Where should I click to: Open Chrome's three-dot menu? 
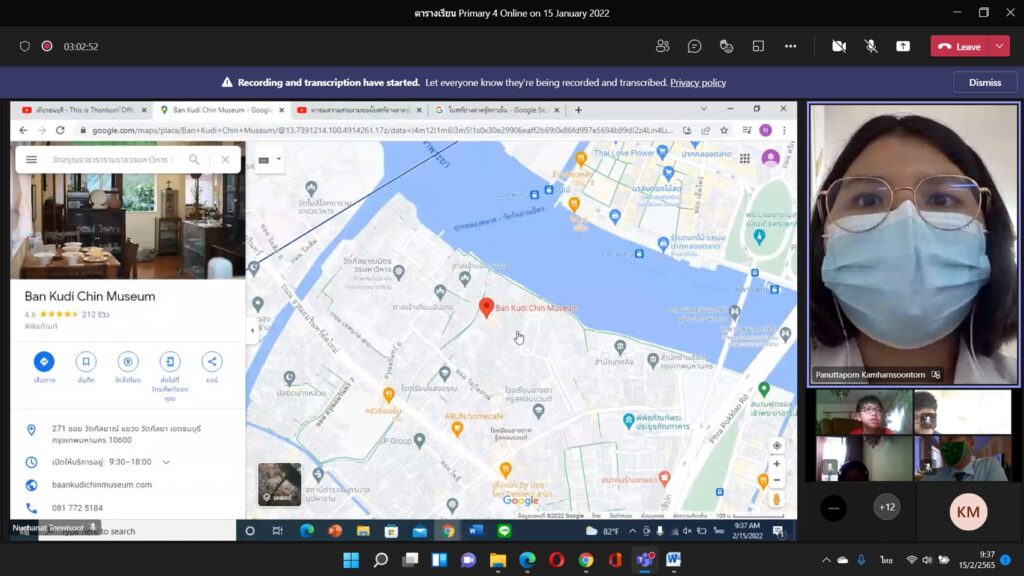(x=784, y=130)
